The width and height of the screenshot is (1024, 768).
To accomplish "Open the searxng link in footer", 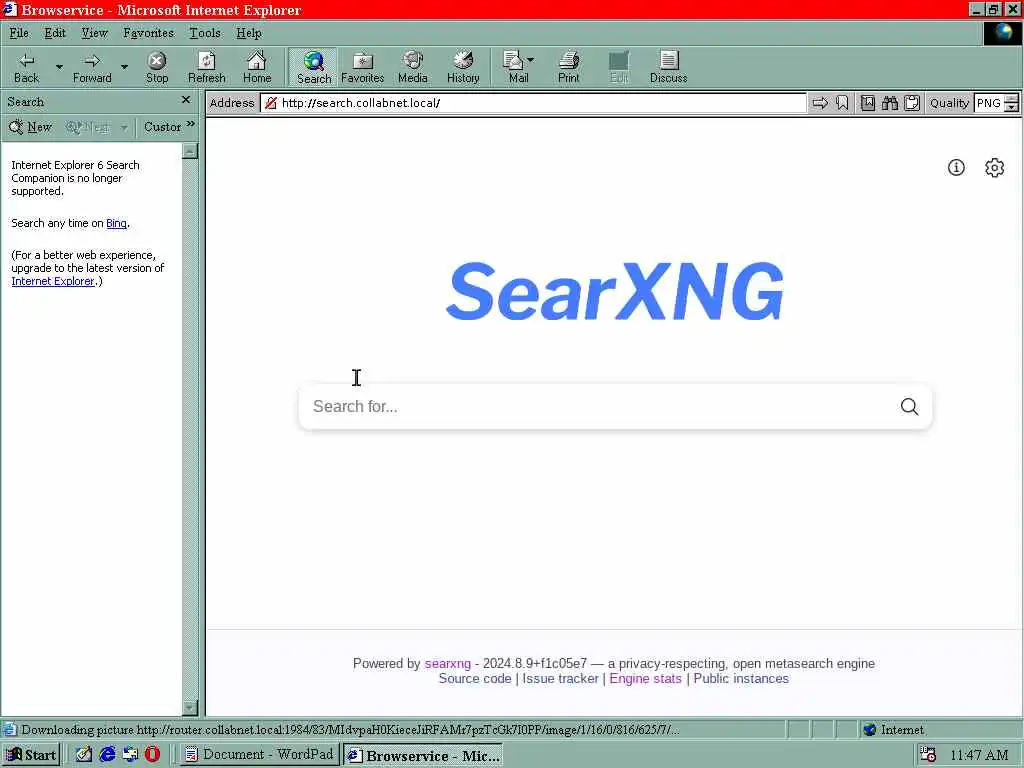I will (447, 664).
